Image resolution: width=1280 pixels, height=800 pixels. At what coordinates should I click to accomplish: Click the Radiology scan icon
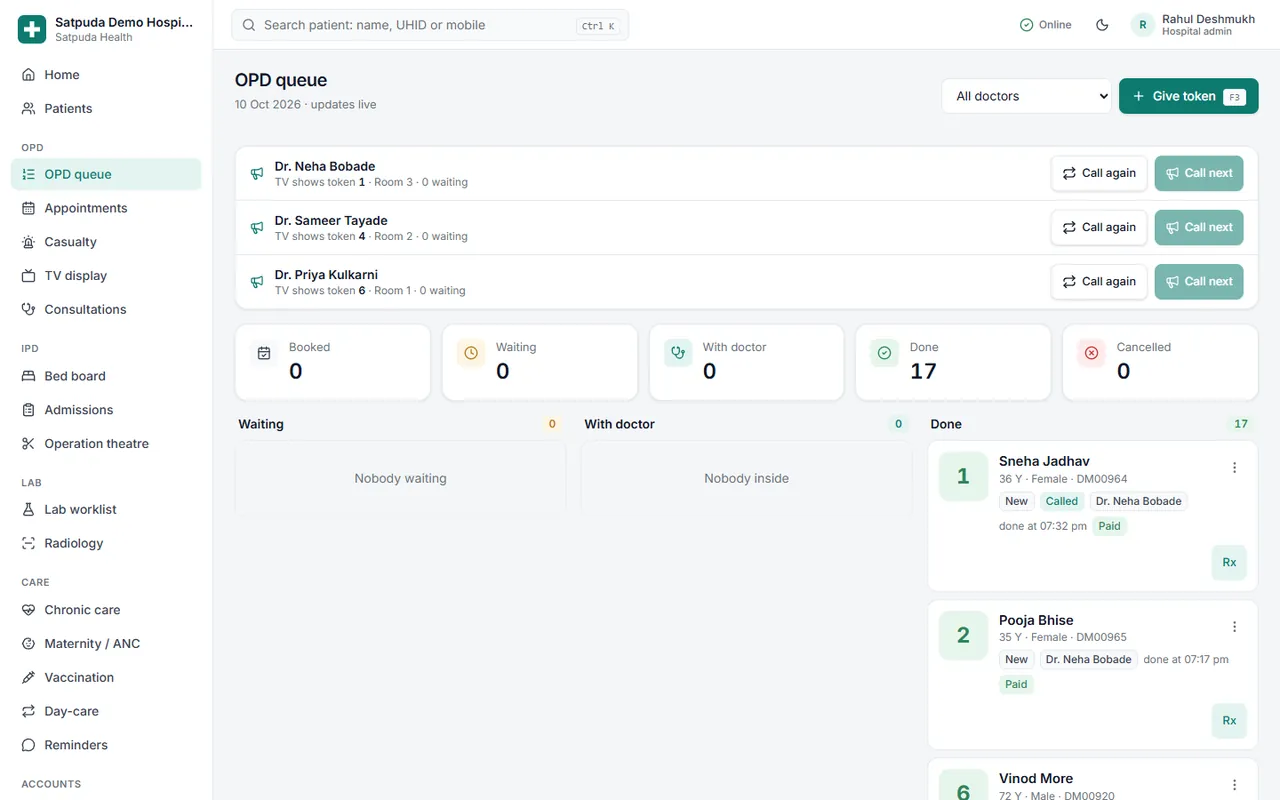[28, 543]
